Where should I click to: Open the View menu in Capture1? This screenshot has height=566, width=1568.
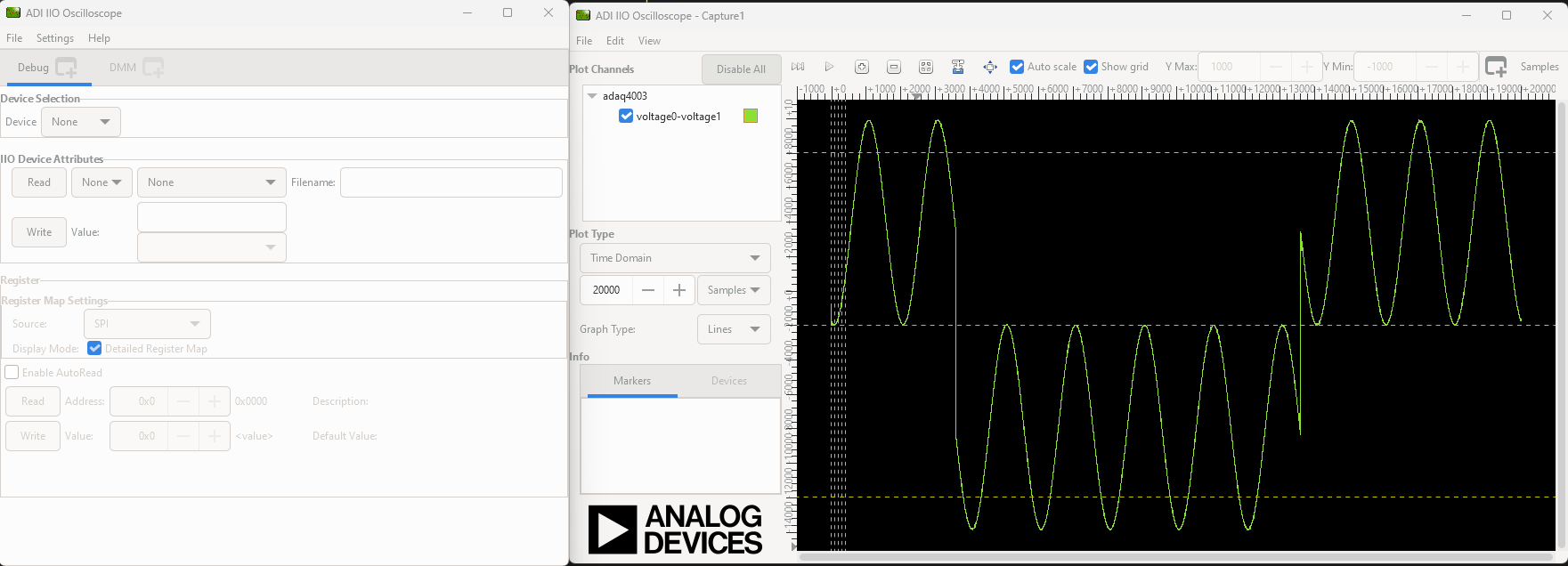(x=649, y=41)
